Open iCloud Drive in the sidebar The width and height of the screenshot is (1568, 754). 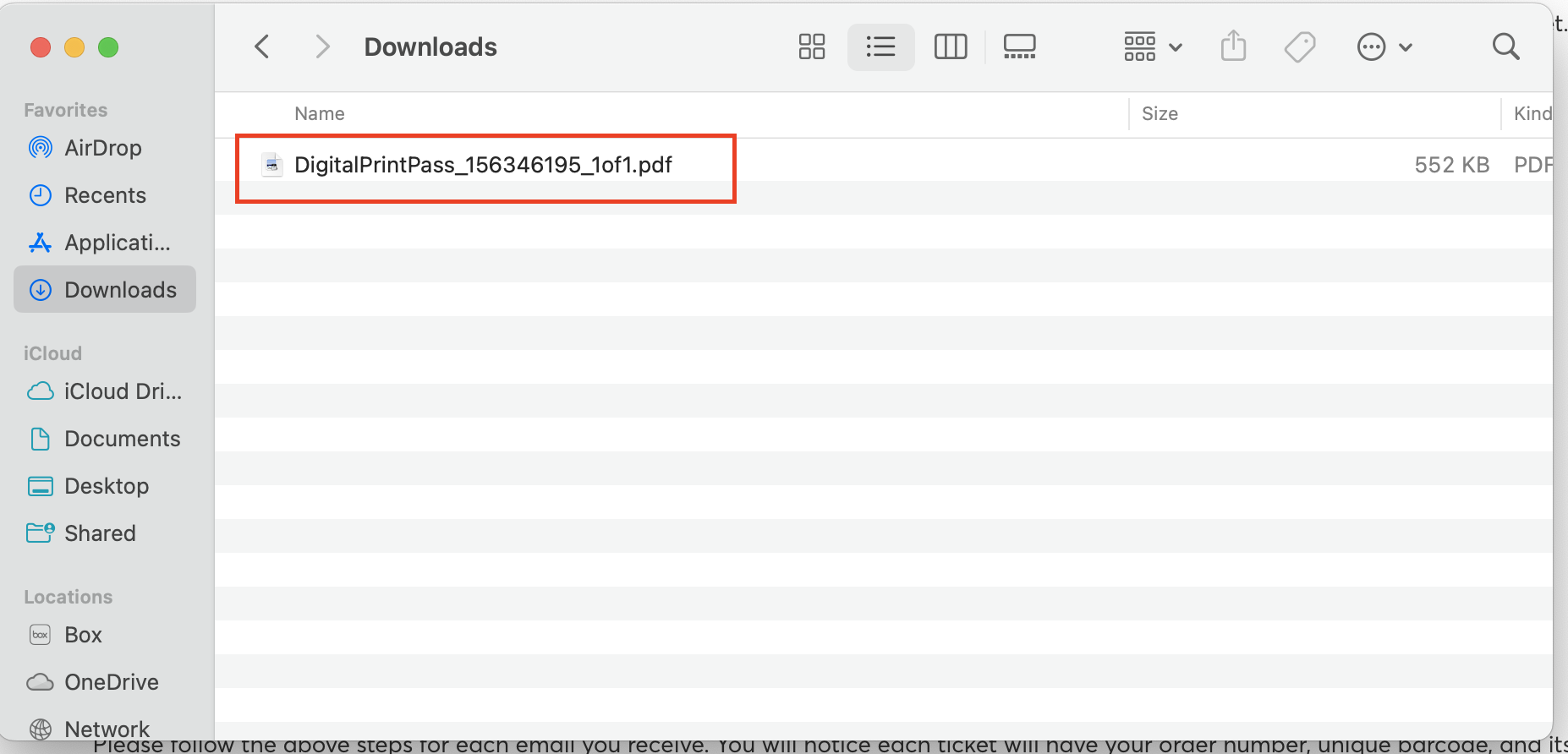[105, 391]
